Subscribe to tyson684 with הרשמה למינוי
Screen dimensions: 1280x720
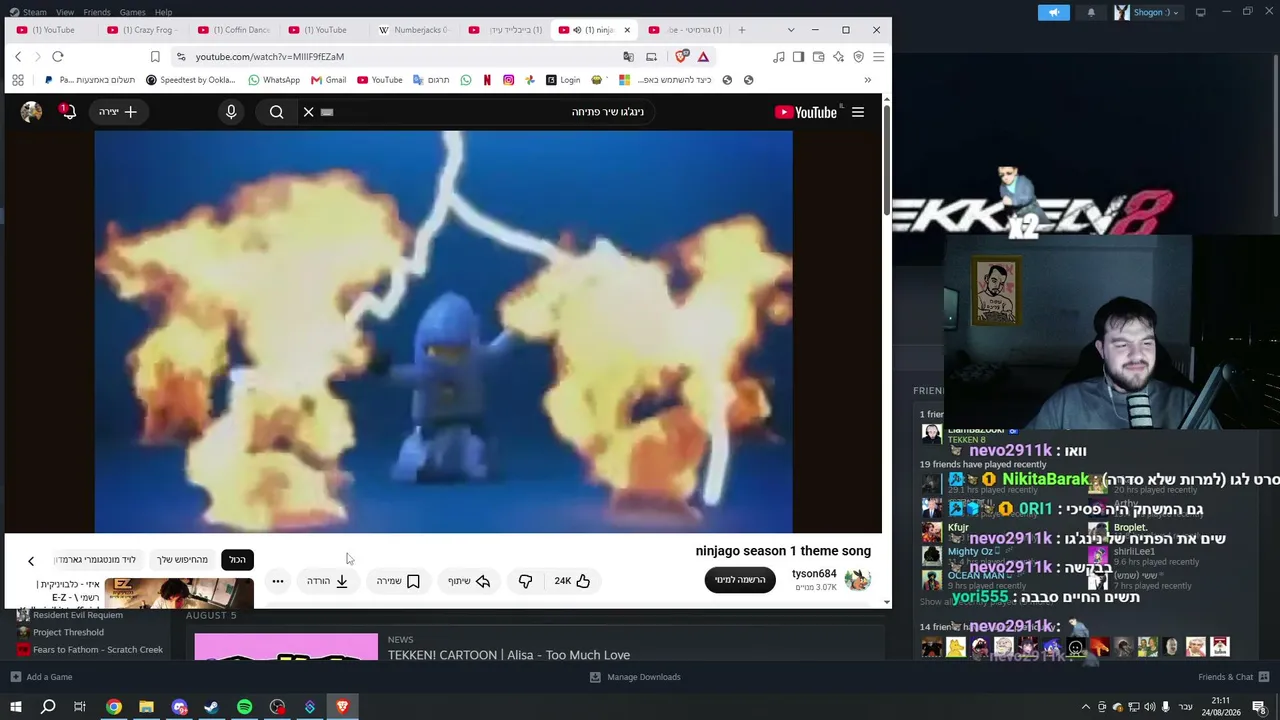[740, 580]
